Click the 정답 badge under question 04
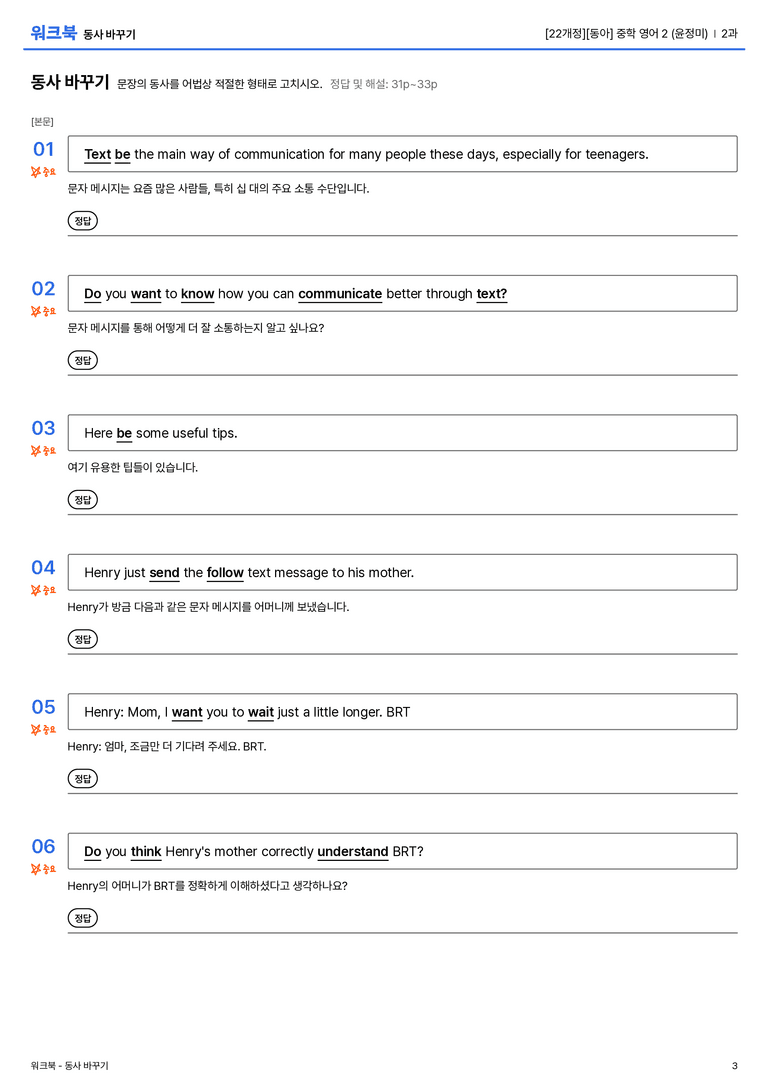This screenshot has width=768, height=1087. click(82, 639)
